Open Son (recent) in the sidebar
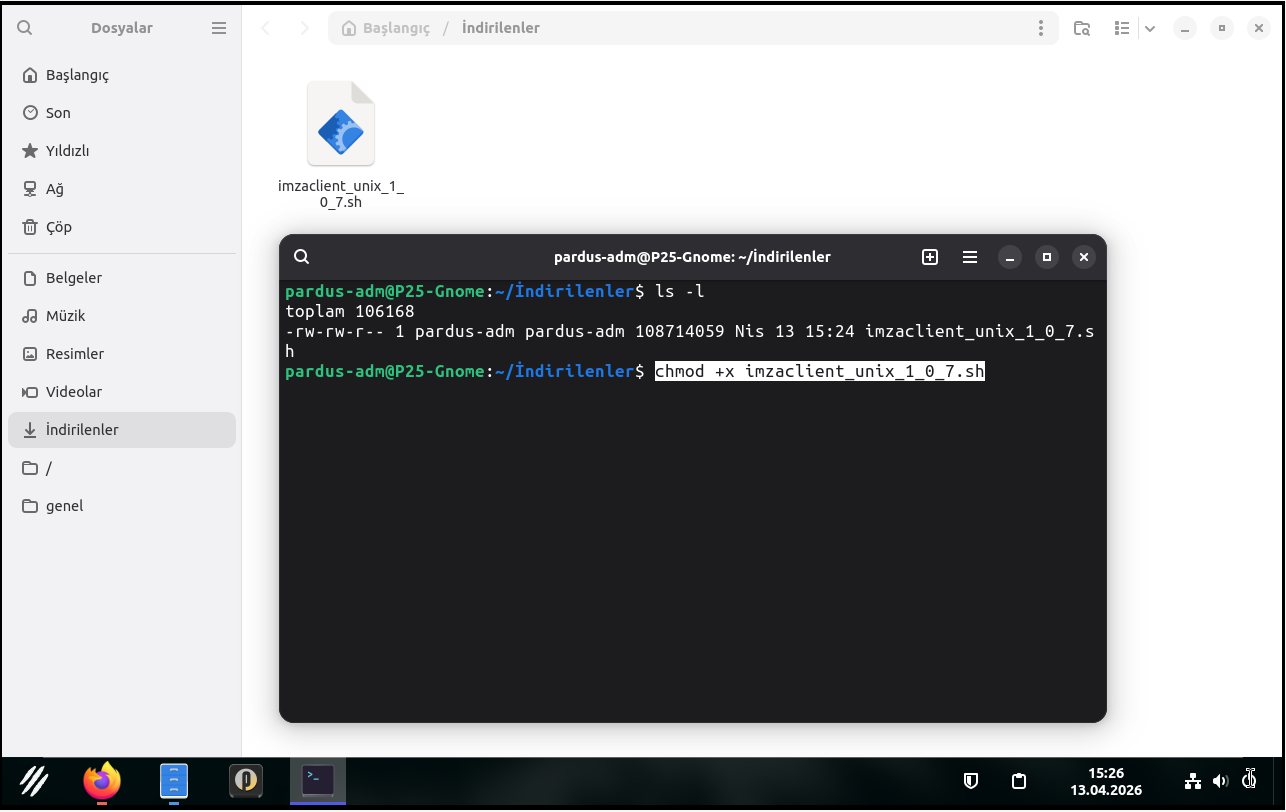Image resolution: width=1286 pixels, height=812 pixels. coord(122,113)
